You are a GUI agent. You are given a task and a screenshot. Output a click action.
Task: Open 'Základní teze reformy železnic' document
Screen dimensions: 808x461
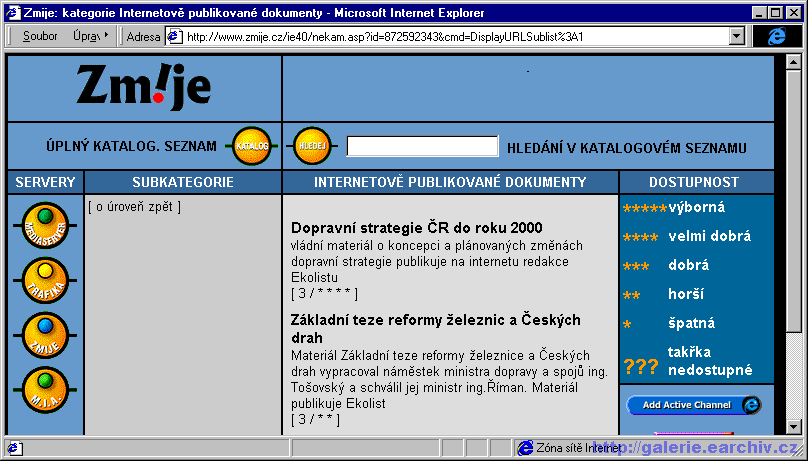point(435,329)
